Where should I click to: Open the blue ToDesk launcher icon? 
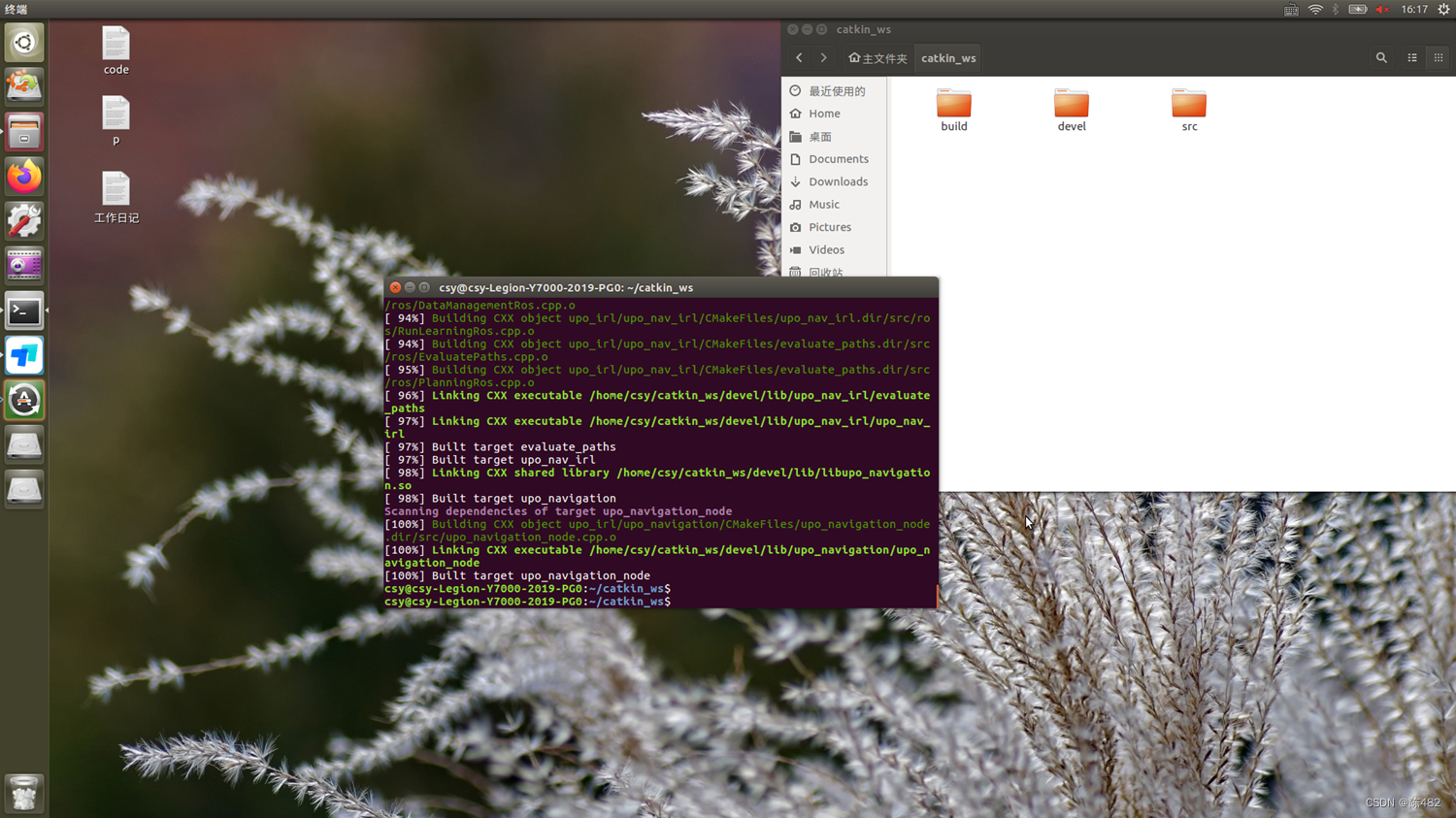pos(24,356)
